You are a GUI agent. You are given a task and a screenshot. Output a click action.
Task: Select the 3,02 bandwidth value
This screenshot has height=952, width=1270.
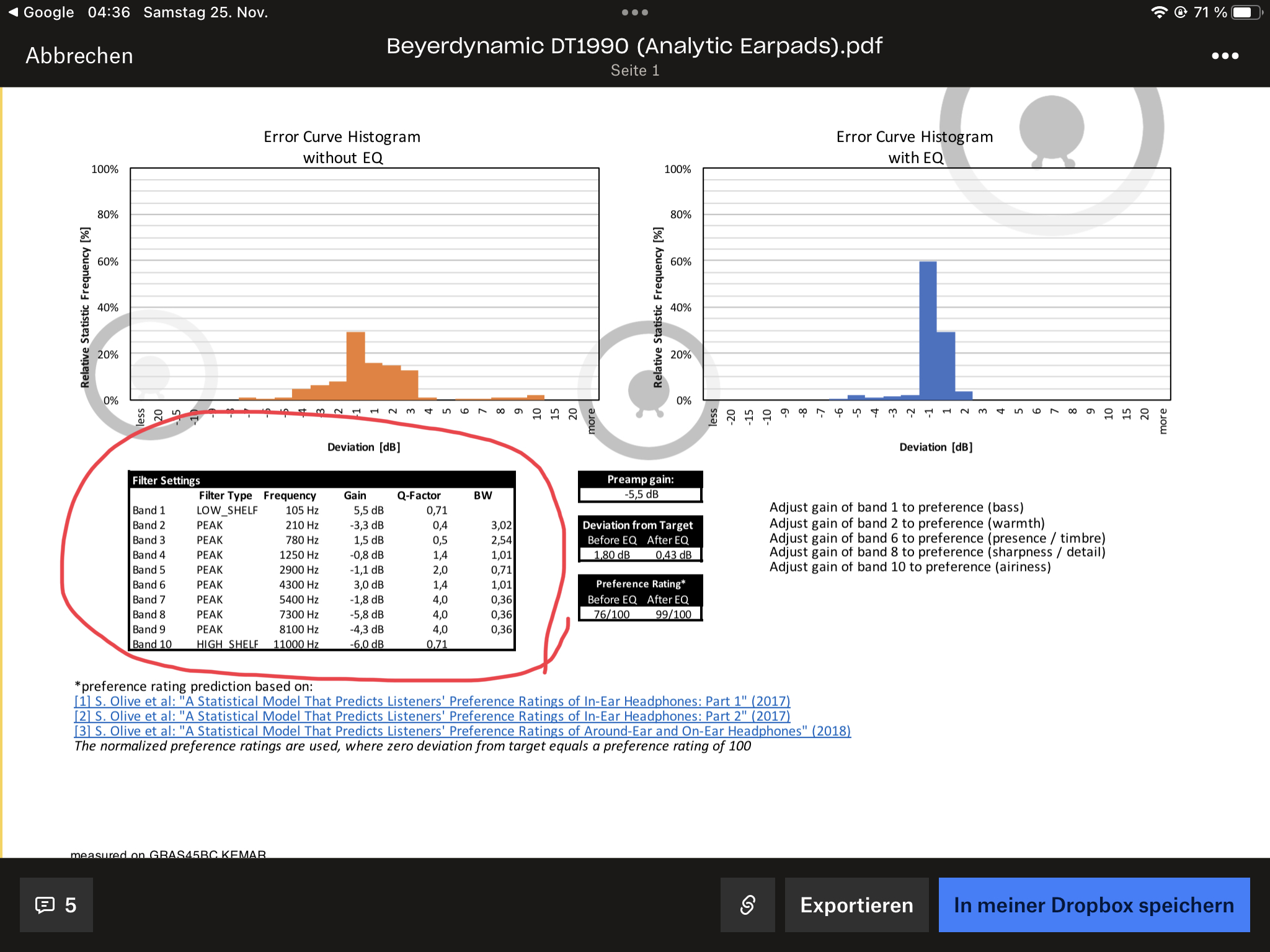[501, 525]
